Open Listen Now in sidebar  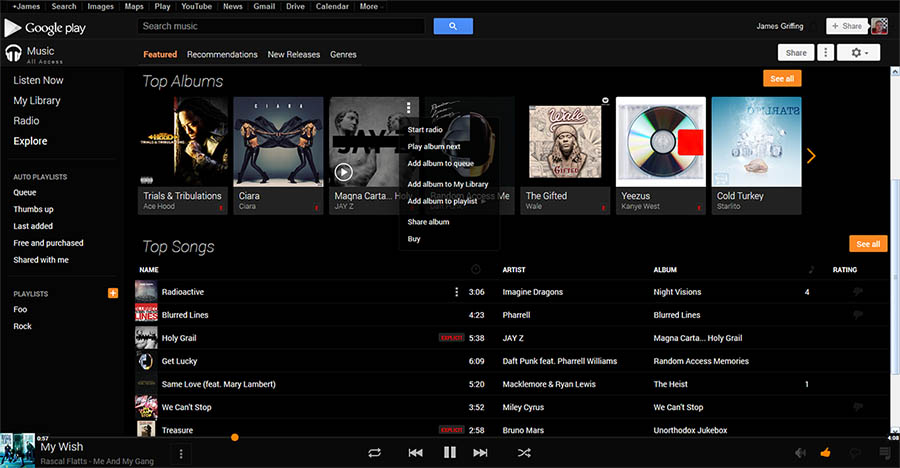pyautogui.click(x=38, y=80)
